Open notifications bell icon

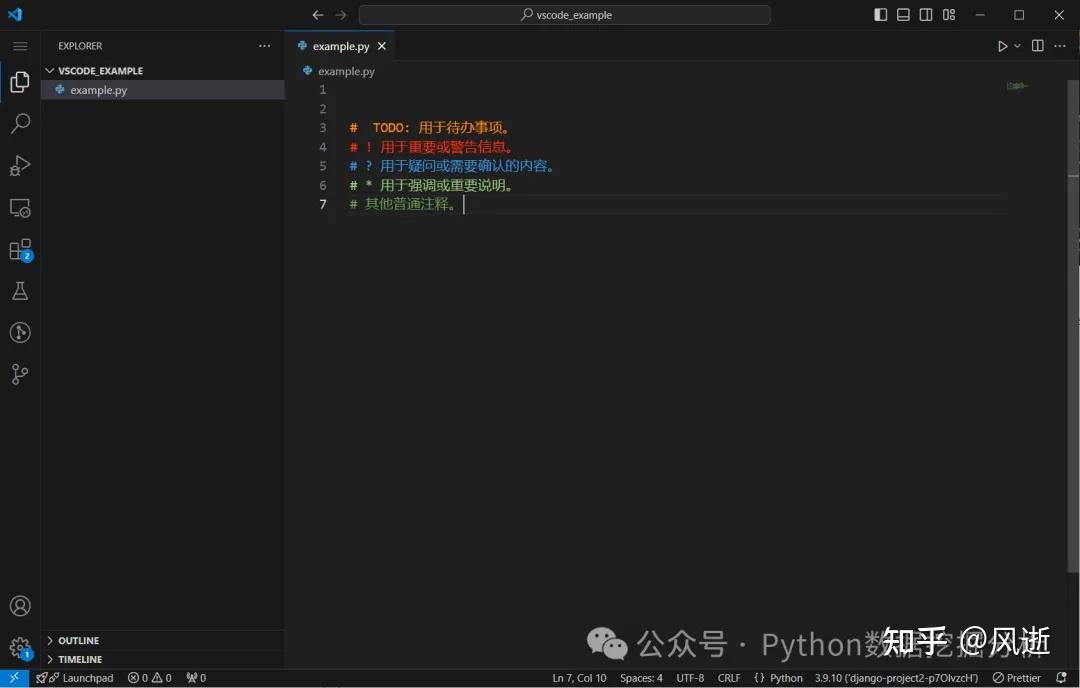1061,678
